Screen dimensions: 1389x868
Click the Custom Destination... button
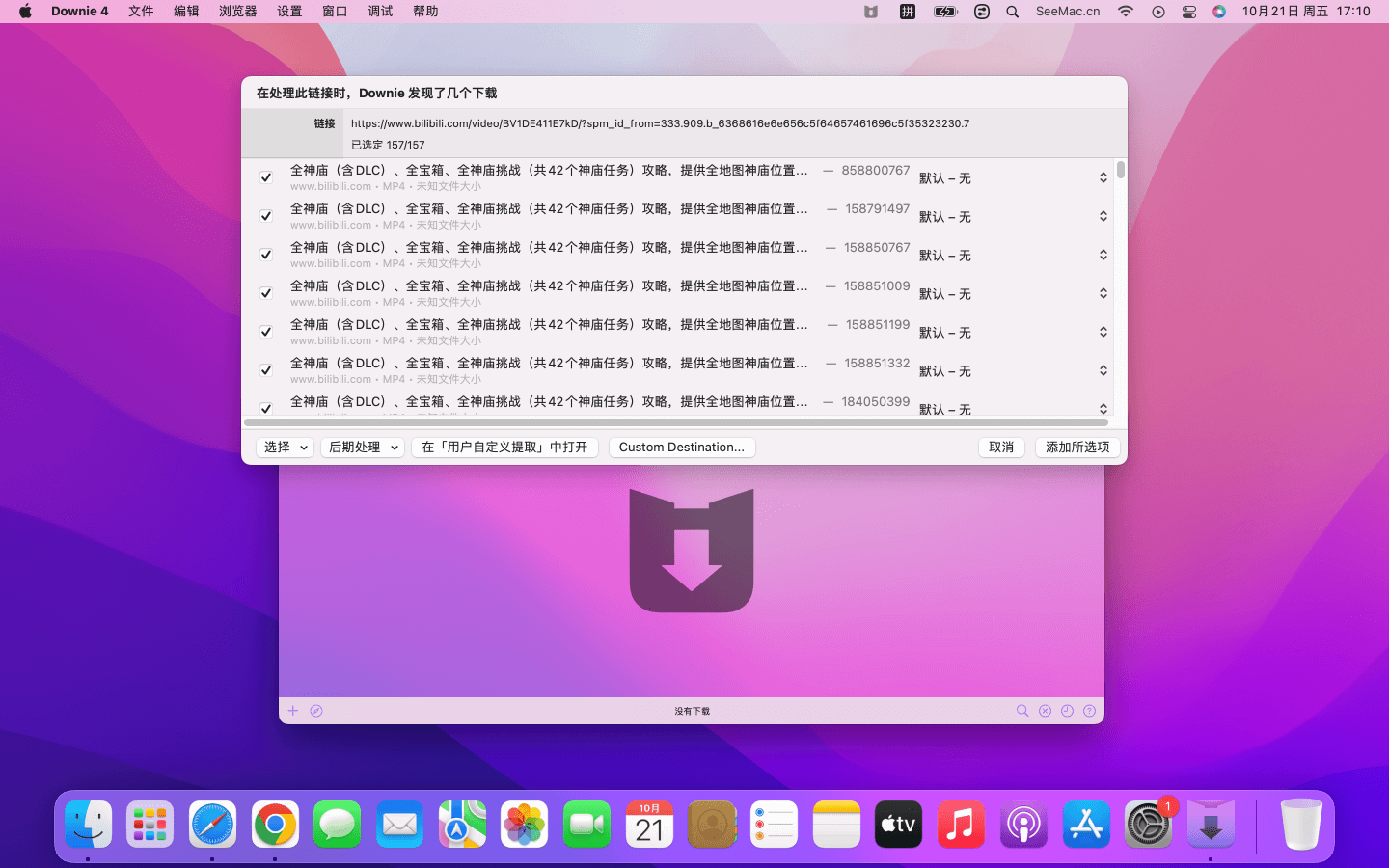coord(682,448)
